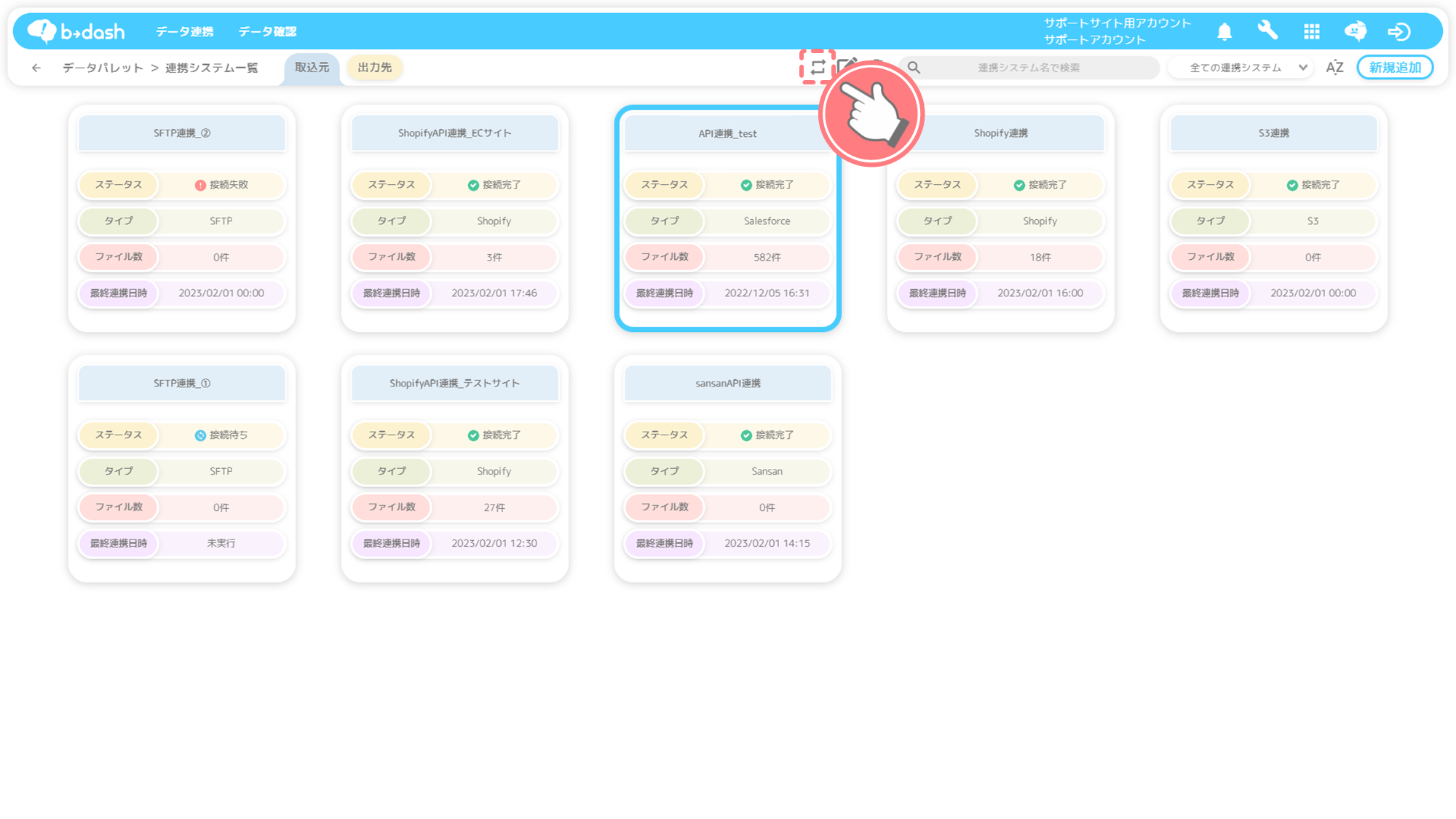1456x819 pixels.
Task: Click the magnifier search icon
Action: [914, 68]
